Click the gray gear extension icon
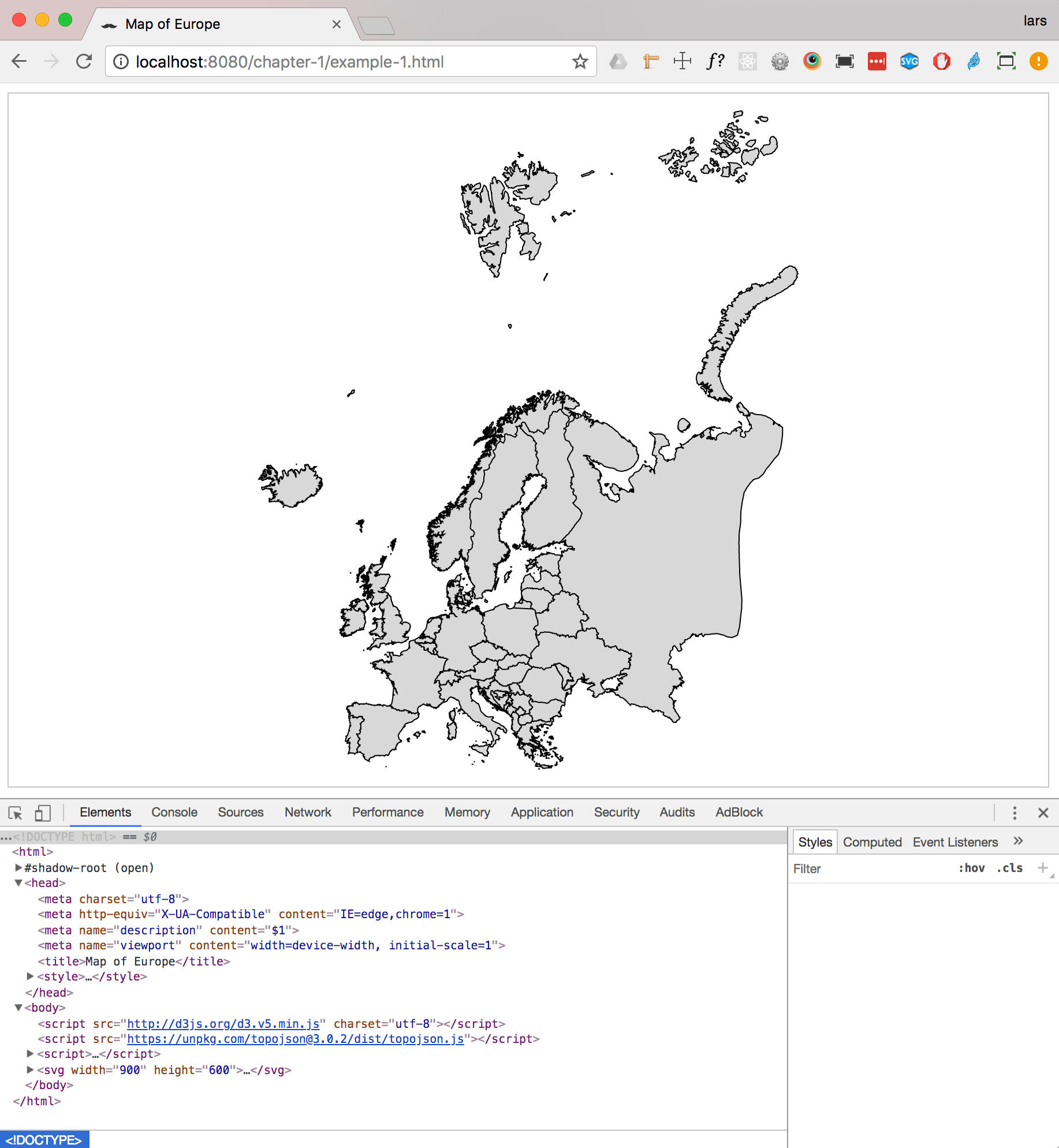 (780, 61)
